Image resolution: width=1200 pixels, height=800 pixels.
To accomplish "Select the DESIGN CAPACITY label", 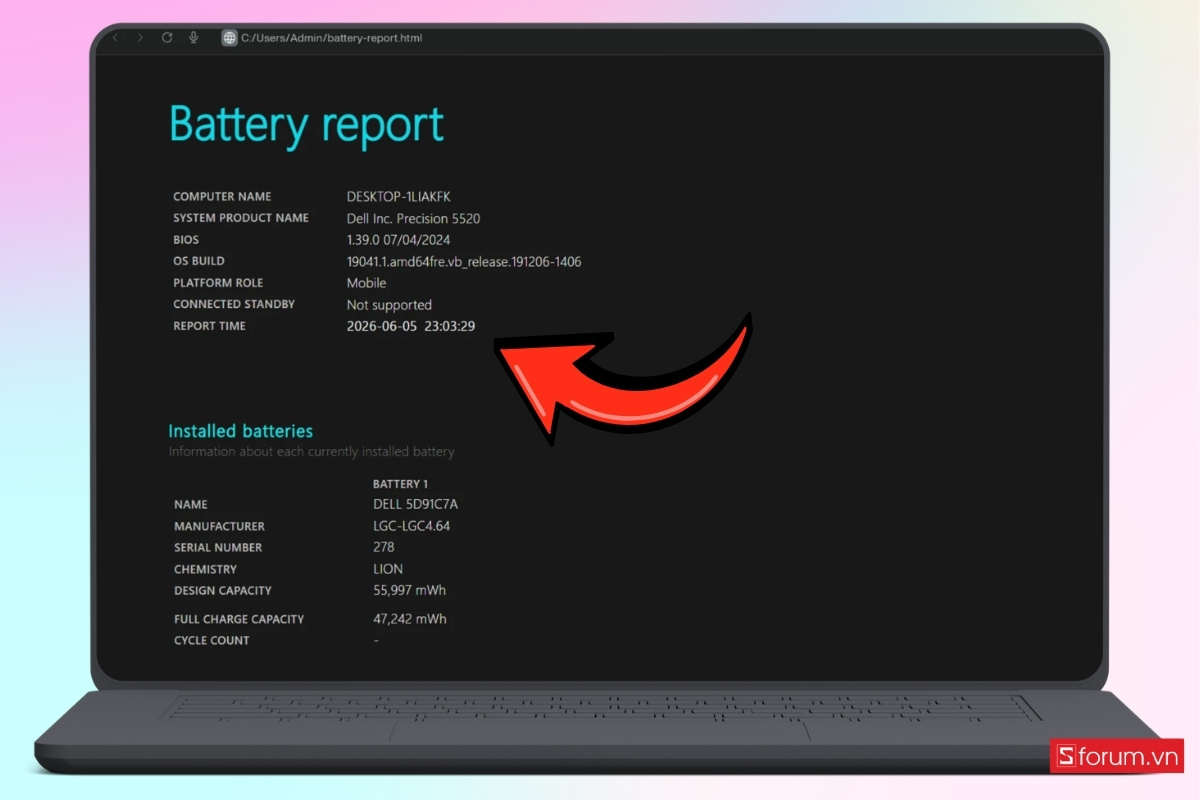I will pos(223,591).
